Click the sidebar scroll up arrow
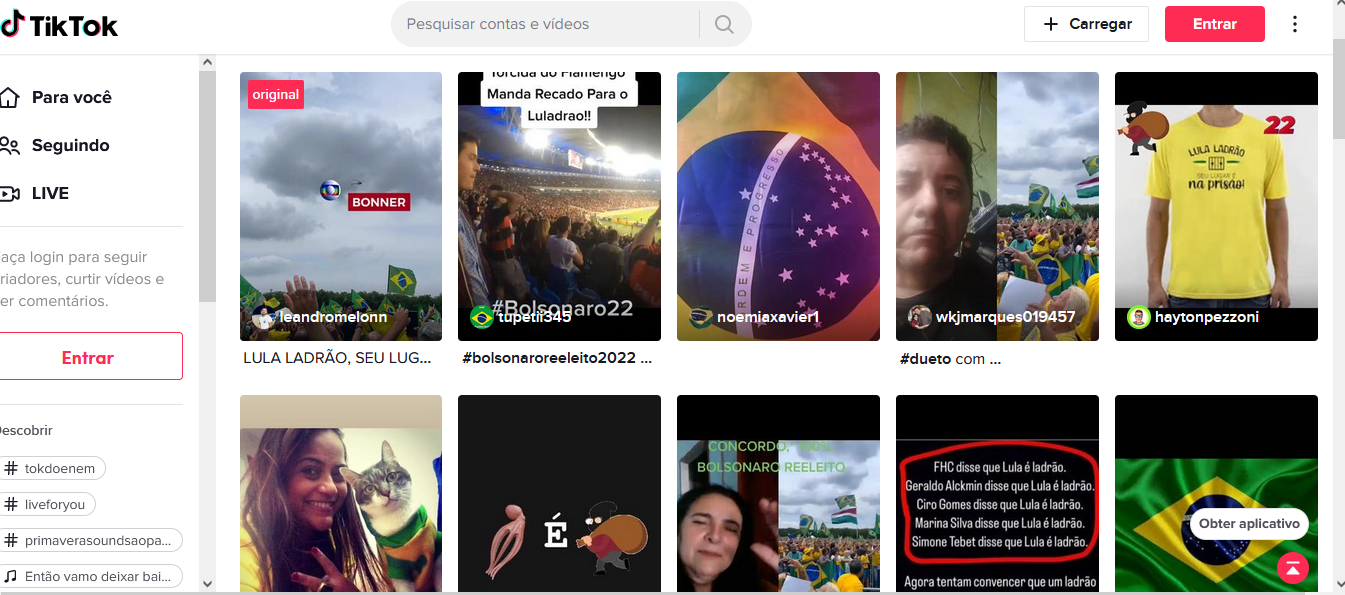Viewport: 1345px width, 595px height. (x=207, y=62)
